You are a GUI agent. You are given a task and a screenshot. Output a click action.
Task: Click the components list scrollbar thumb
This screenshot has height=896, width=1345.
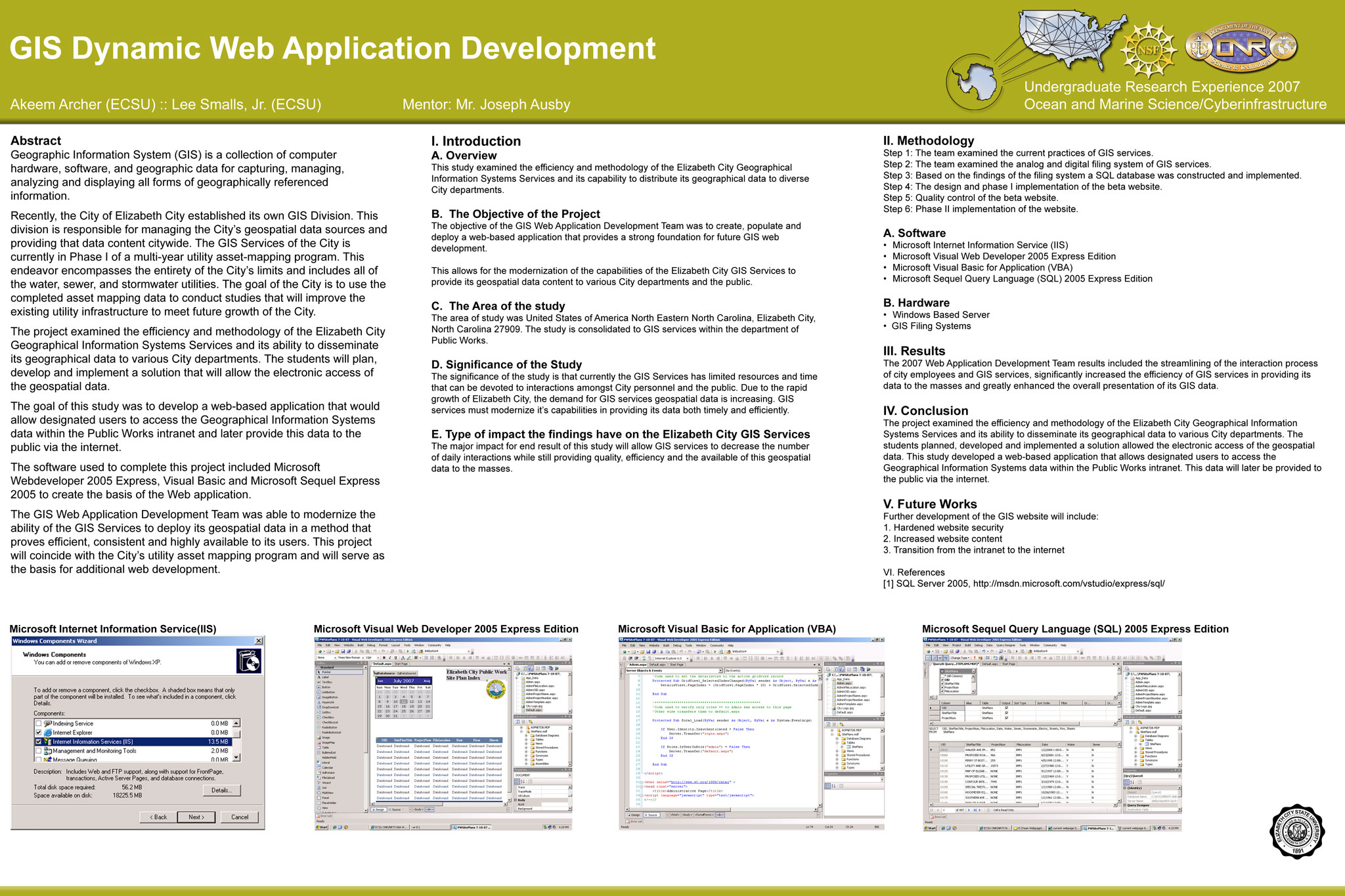(x=236, y=733)
